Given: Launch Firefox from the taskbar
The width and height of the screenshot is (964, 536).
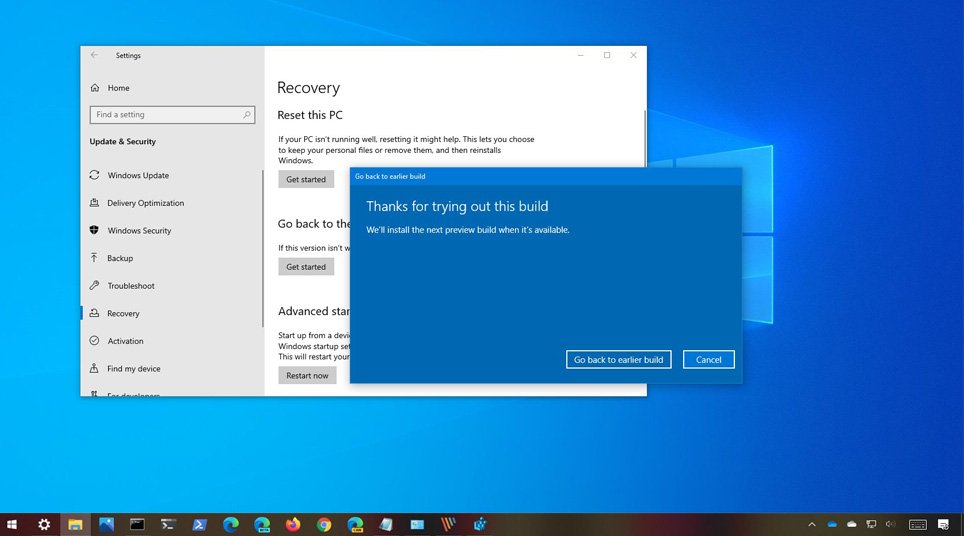Looking at the screenshot, I should coord(293,524).
